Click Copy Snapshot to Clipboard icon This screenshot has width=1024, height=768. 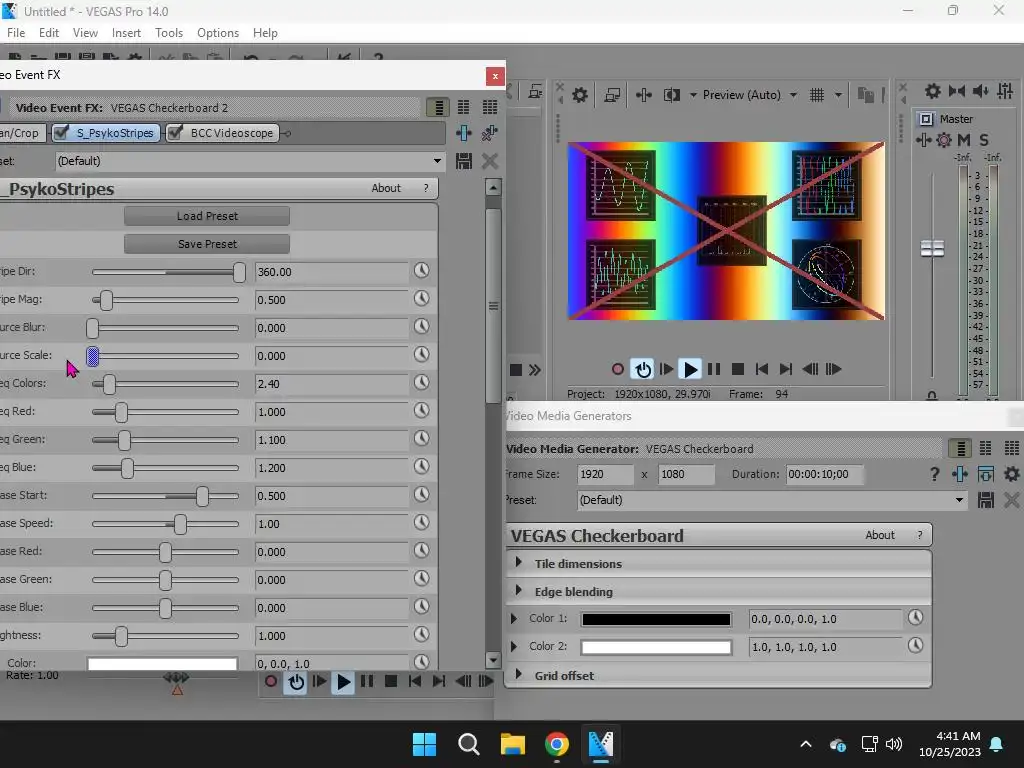pos(865,95)
